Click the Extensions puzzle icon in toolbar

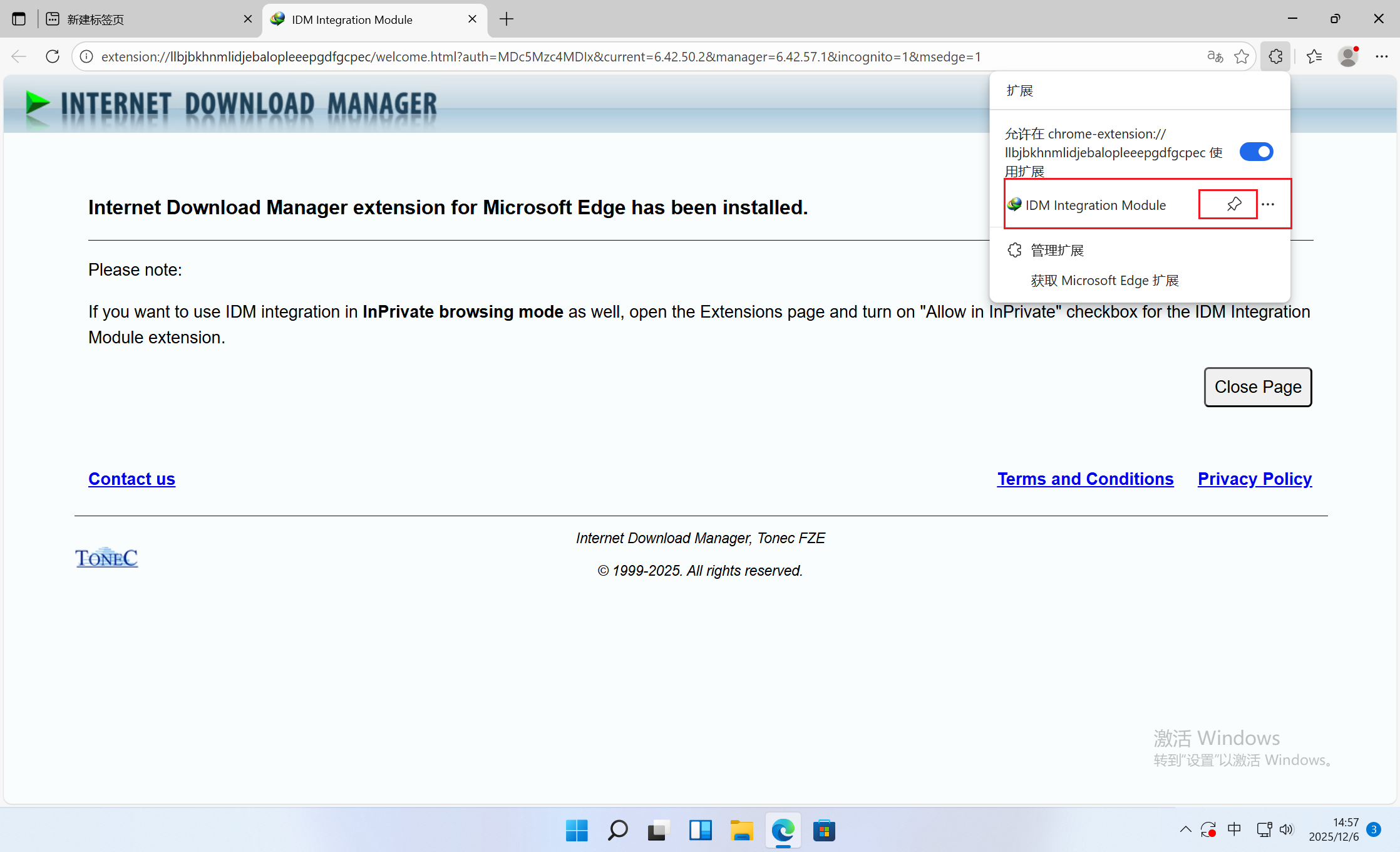click(x=1275, y=56)
